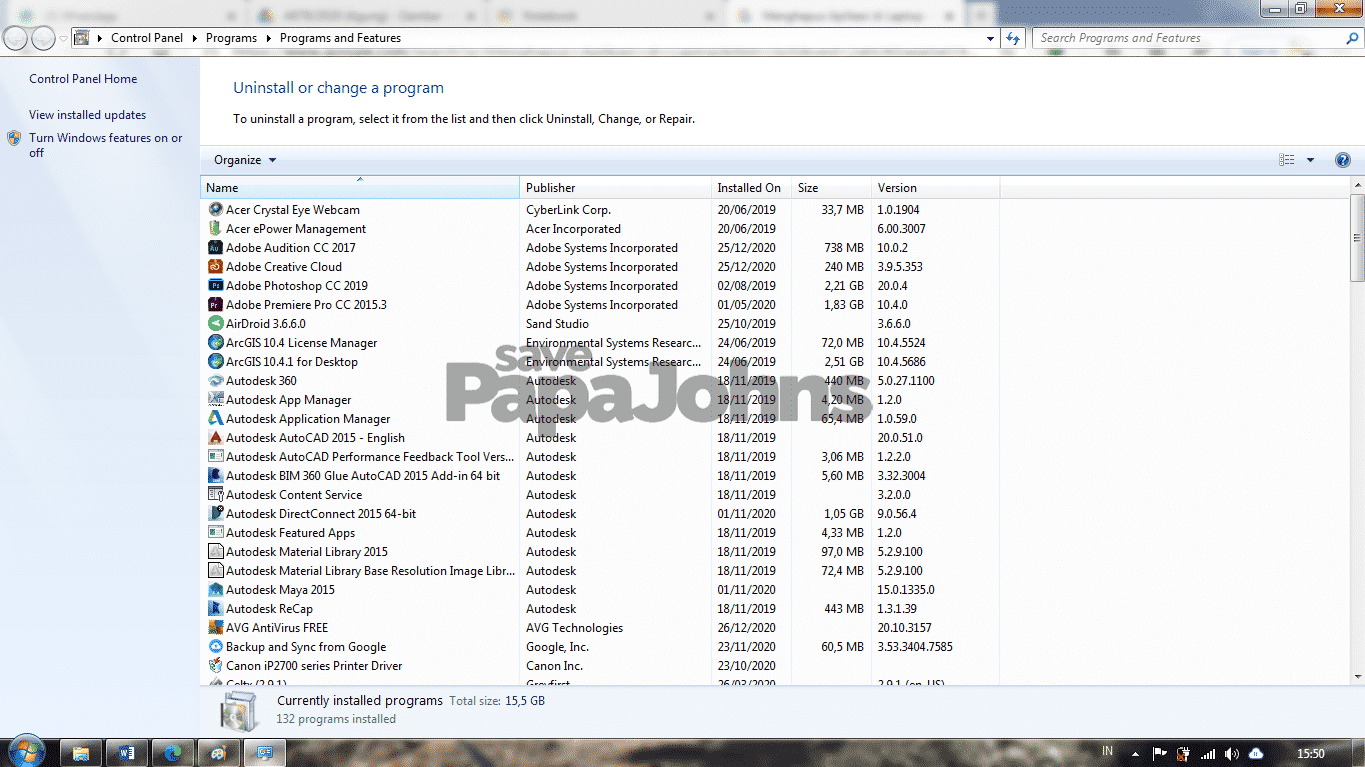The width and height of the screenshot is (1365, 767).
Task: Select the ArcGIS 10.4.1 for Desktop icon
Action: coord(215,362)
